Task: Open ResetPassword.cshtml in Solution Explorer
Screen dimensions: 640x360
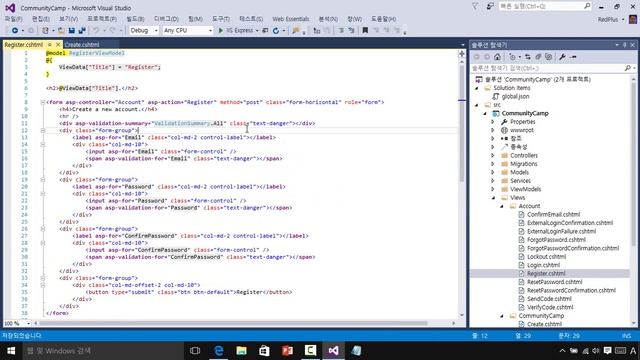Action: tap(554, 282)
